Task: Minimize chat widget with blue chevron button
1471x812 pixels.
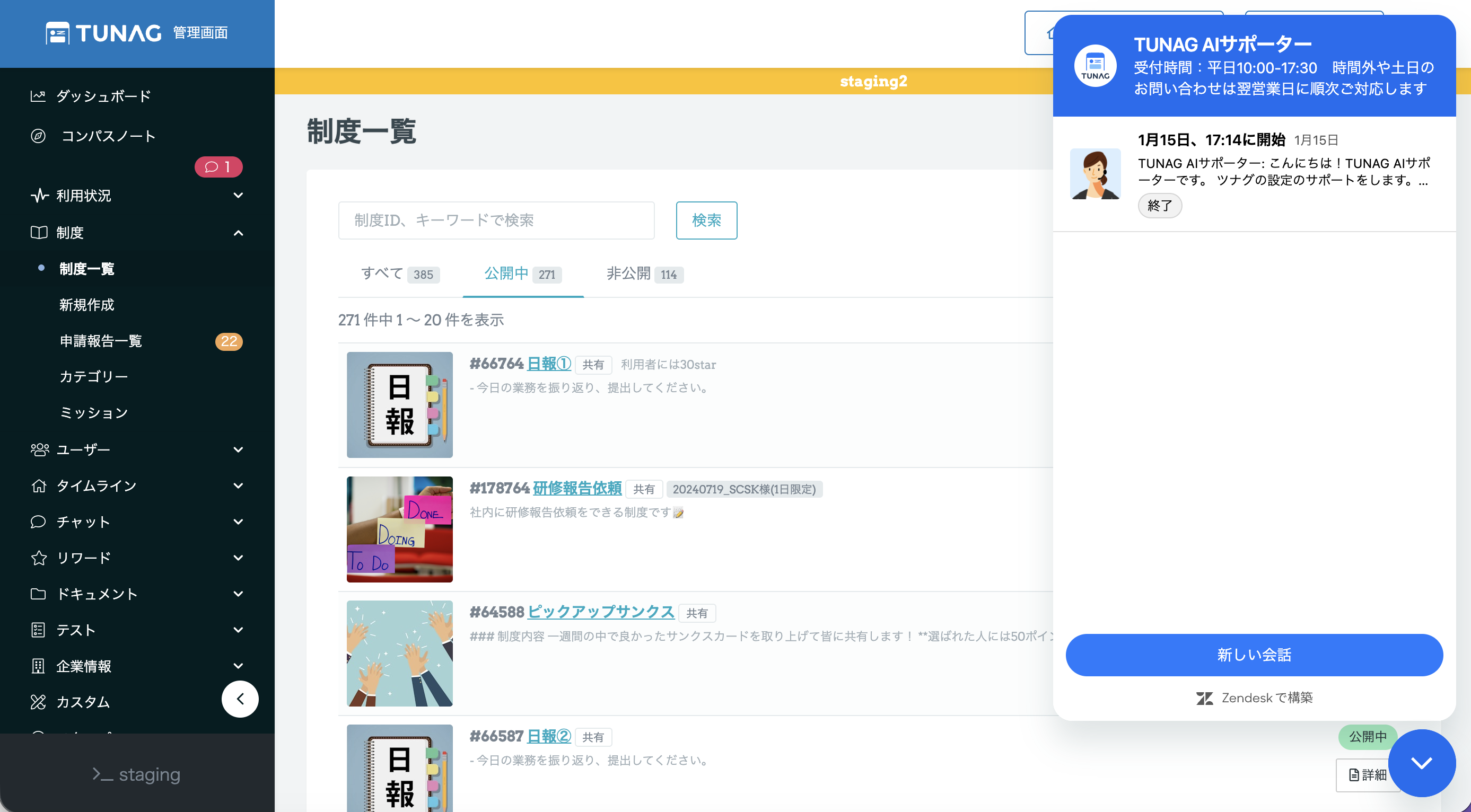Action: tap(1421, 762)
